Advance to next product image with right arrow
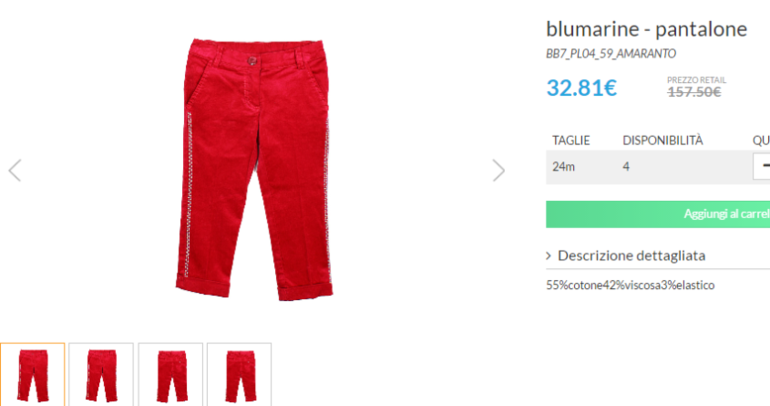 click(x=498, y=170)
